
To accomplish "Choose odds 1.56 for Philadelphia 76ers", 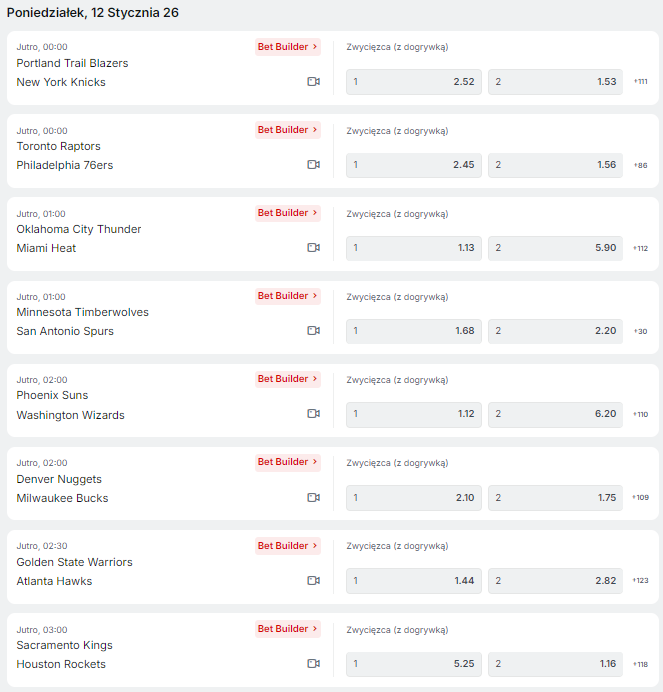I will point(555,165).
